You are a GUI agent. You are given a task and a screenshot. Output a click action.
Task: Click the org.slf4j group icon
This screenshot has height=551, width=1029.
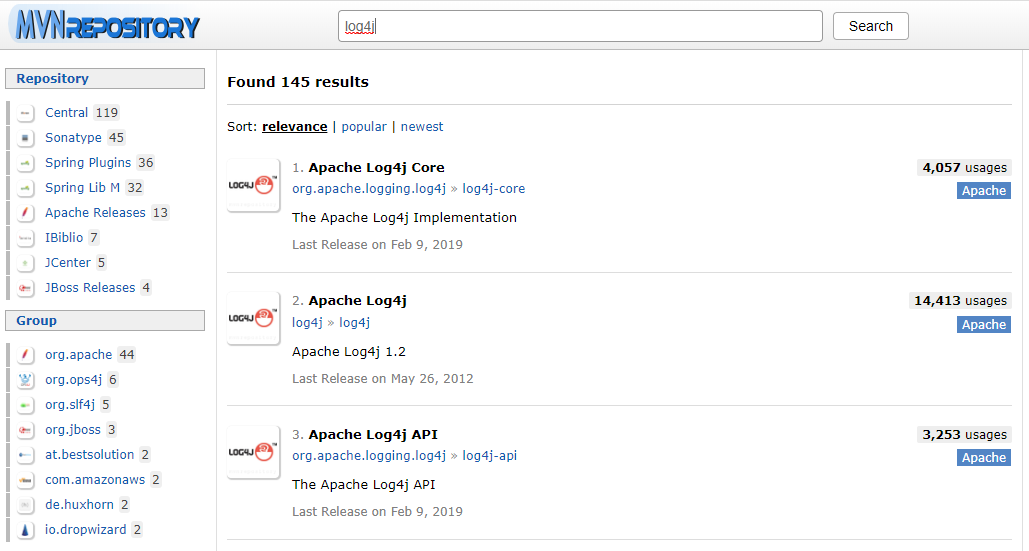[25, 405]
